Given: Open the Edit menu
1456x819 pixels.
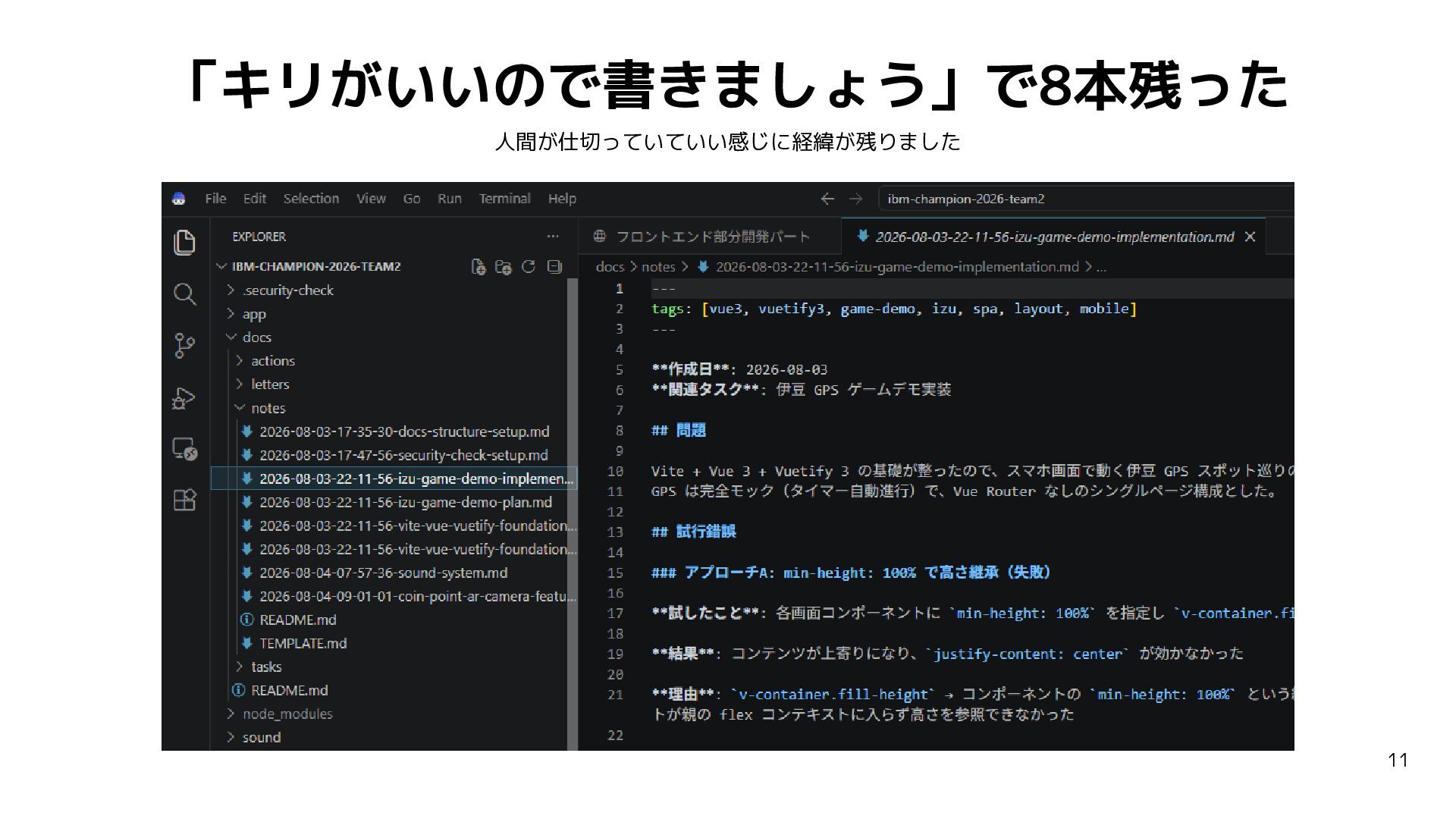Looking at the screenshot, I should 255,199.
